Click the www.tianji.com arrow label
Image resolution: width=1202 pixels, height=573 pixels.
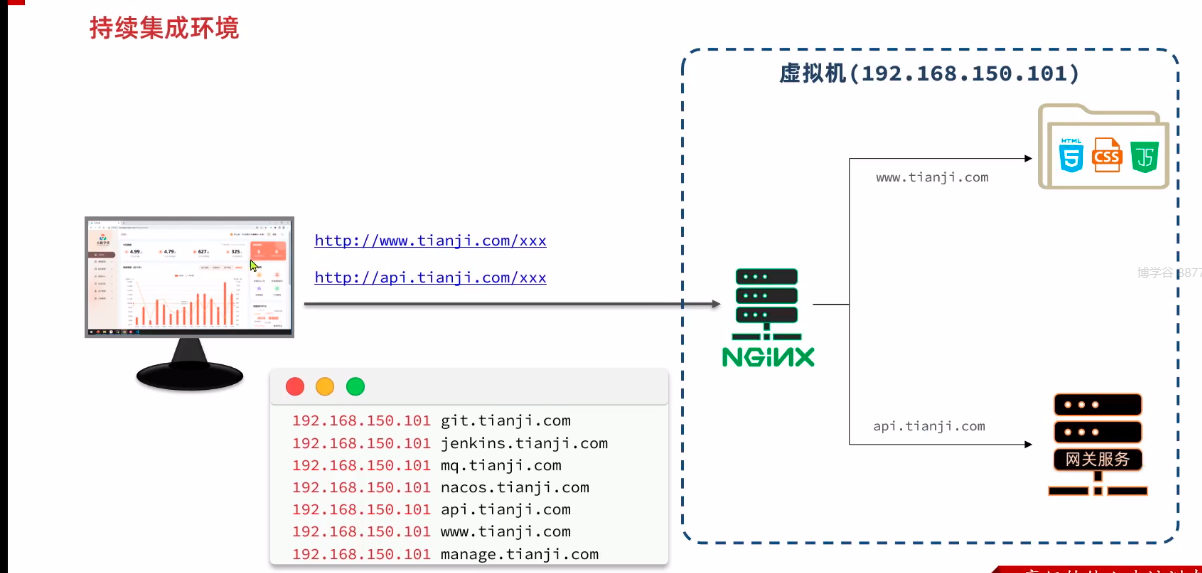point(932,177)
